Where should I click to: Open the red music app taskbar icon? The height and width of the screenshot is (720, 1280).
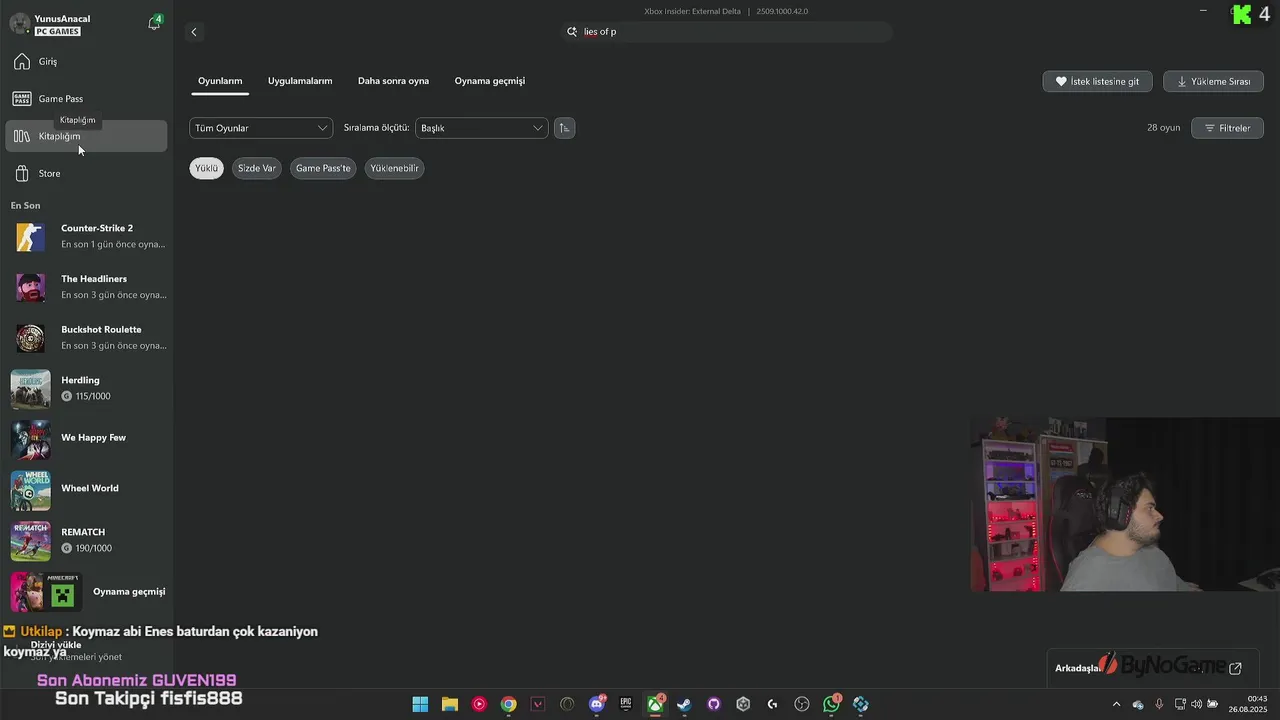tap(479, 704)
